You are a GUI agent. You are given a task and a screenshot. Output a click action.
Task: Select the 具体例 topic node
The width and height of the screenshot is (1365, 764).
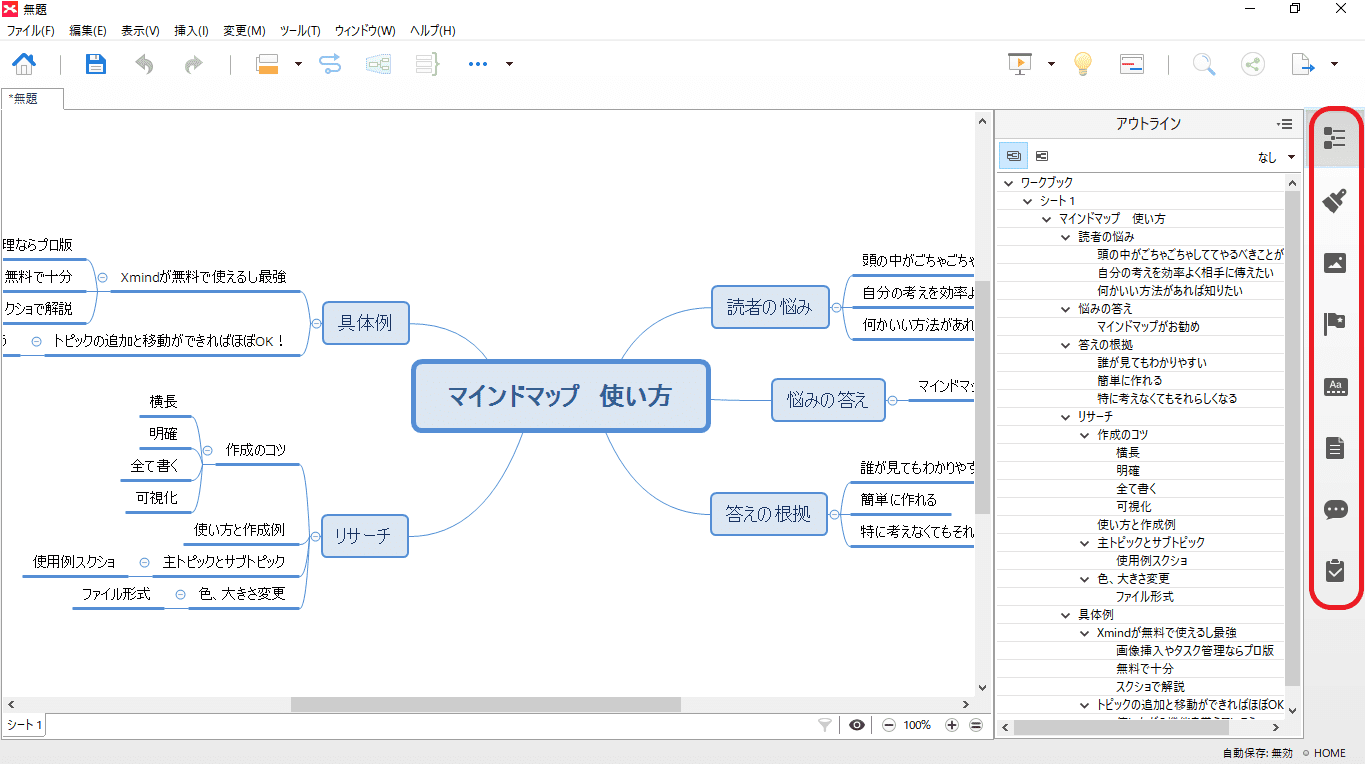(x=365, y=323)
